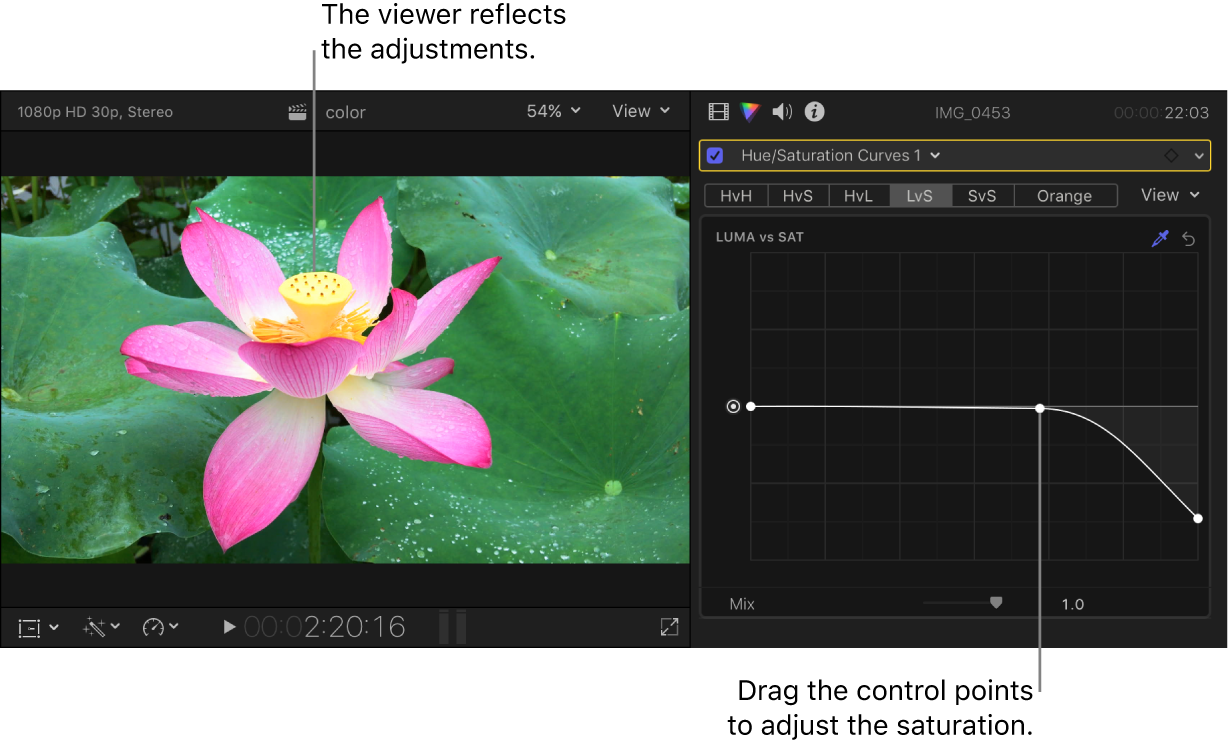The width and height of the screenshot is (1230, 754).
Task: Switch to the Color inspector
Action: (x=749, y=112)
